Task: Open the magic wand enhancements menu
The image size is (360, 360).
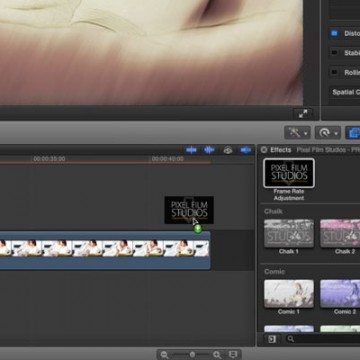Action: coord(297,133)
